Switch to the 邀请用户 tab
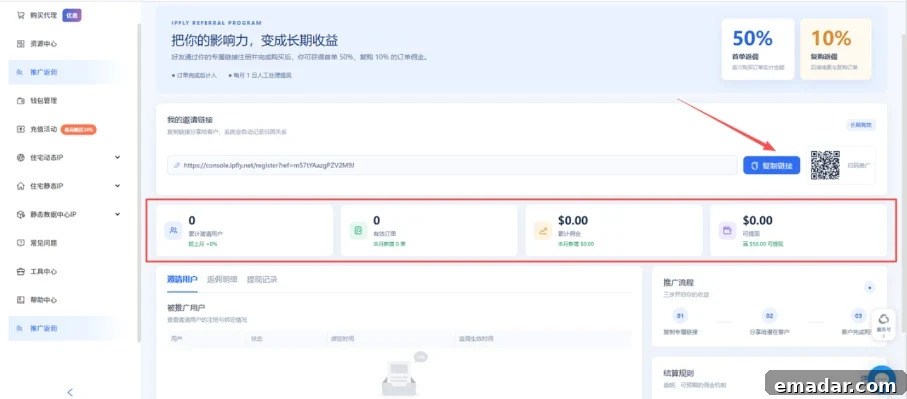The height and width of the screenshot is (399, 907). coord(182,279)
